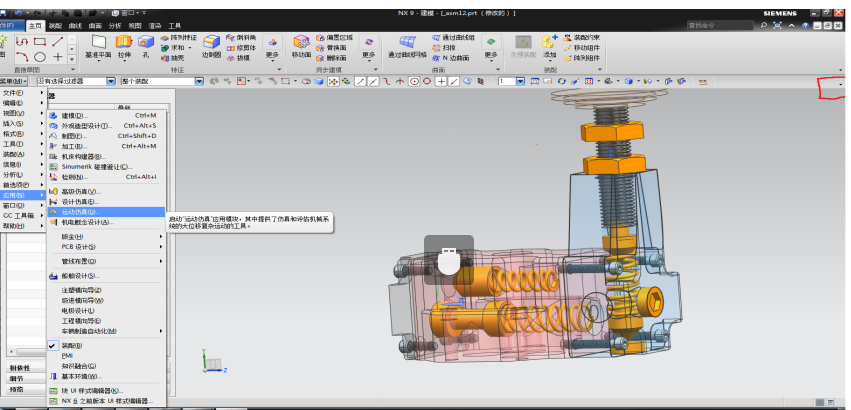Pick the Rectangle sketch tool
Viewport: 851px width, 410px height.
[40, 41]
